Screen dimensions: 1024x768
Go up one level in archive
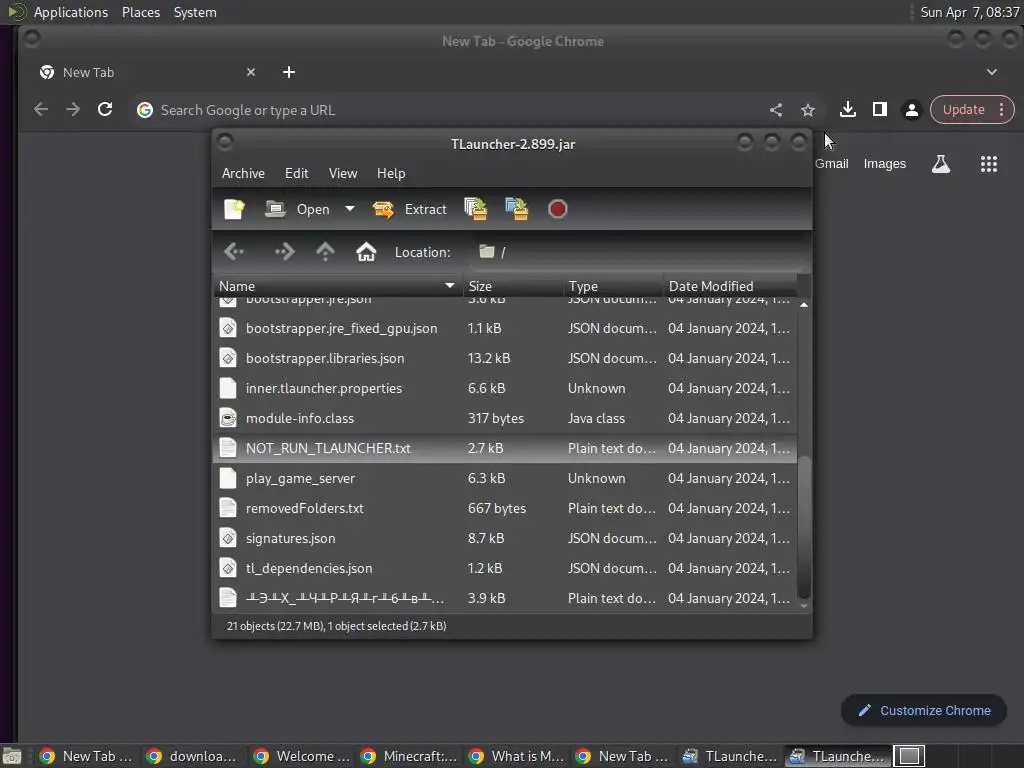[x=325, y=251]
